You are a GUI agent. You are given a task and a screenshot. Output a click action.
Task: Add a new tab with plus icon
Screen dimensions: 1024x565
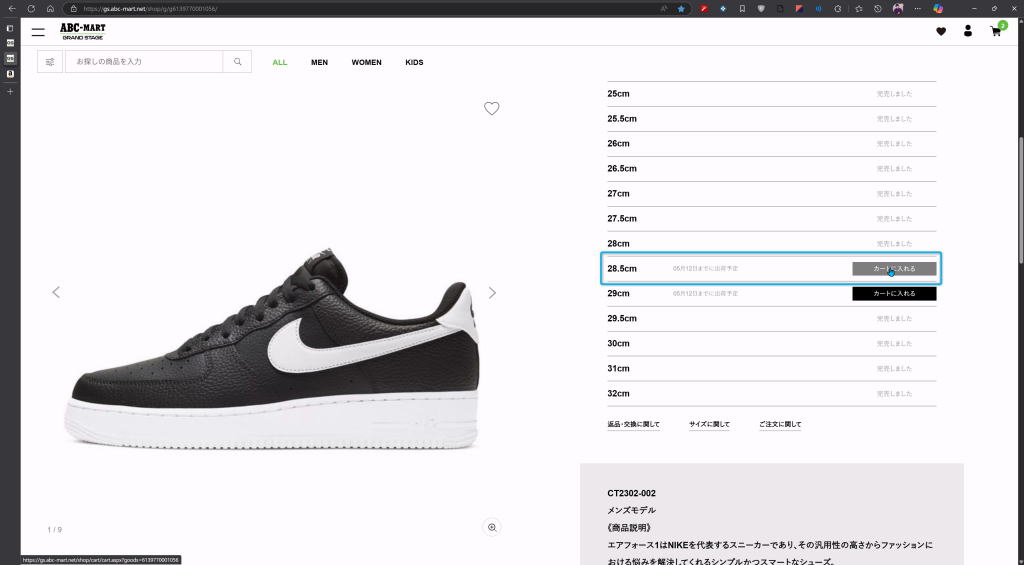tap(10, 91)
